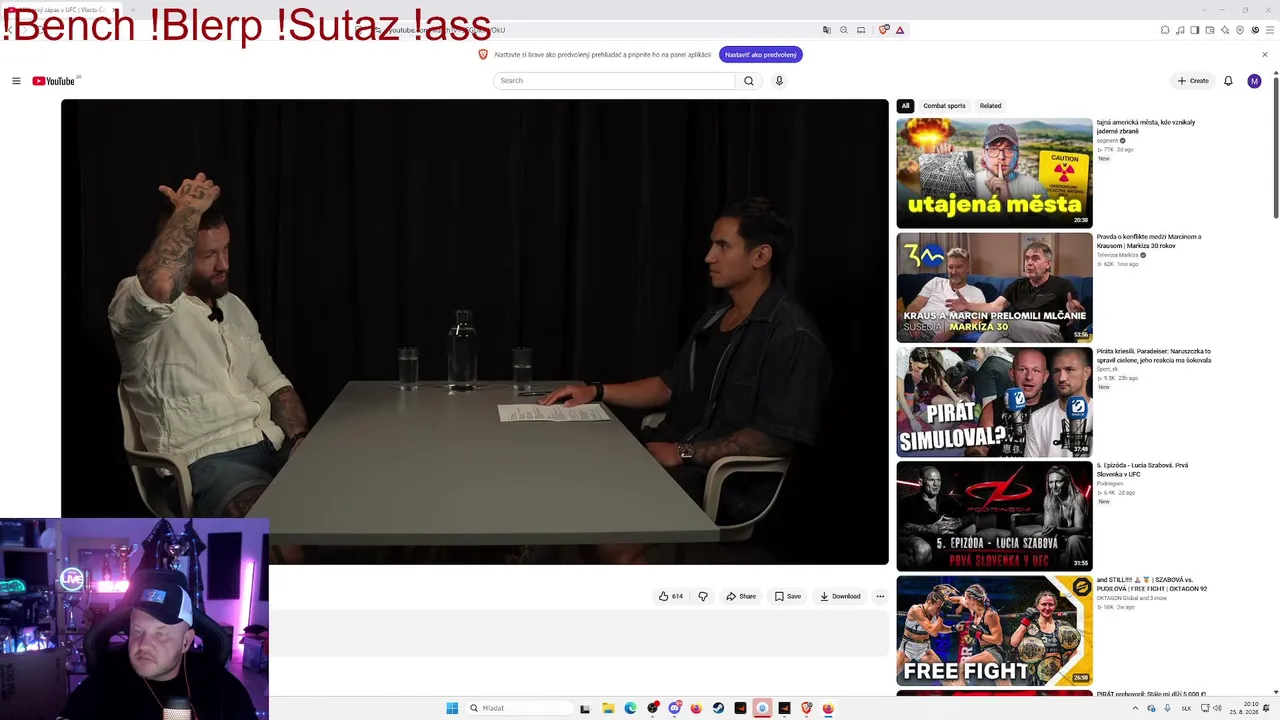Click Nastaviť ako predvolený button
Image resolution: width=1280 pixels, height=720 pixels.
pyautogui.click(x=760, y=55)
